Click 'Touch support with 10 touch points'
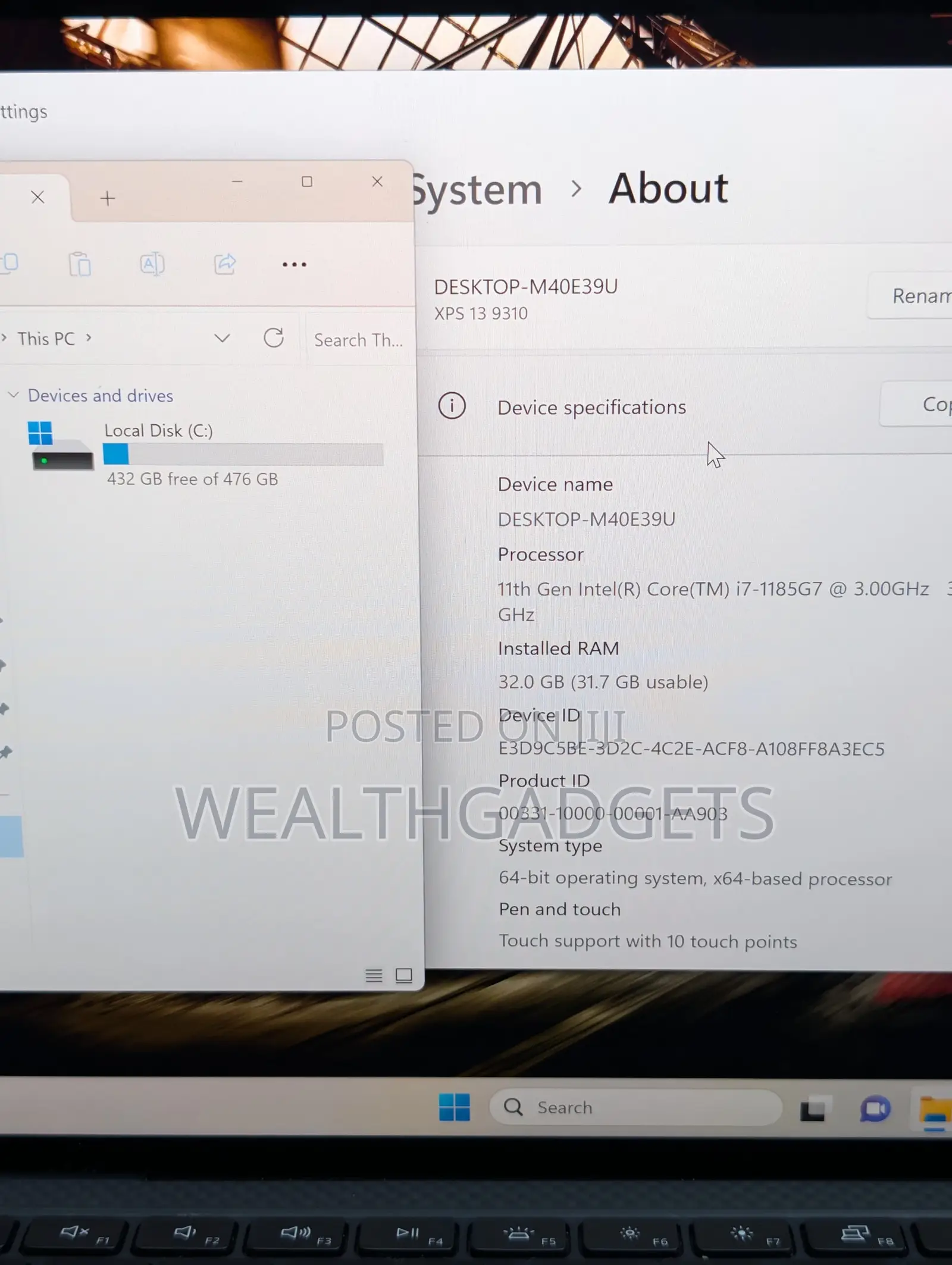 point(648,941)
